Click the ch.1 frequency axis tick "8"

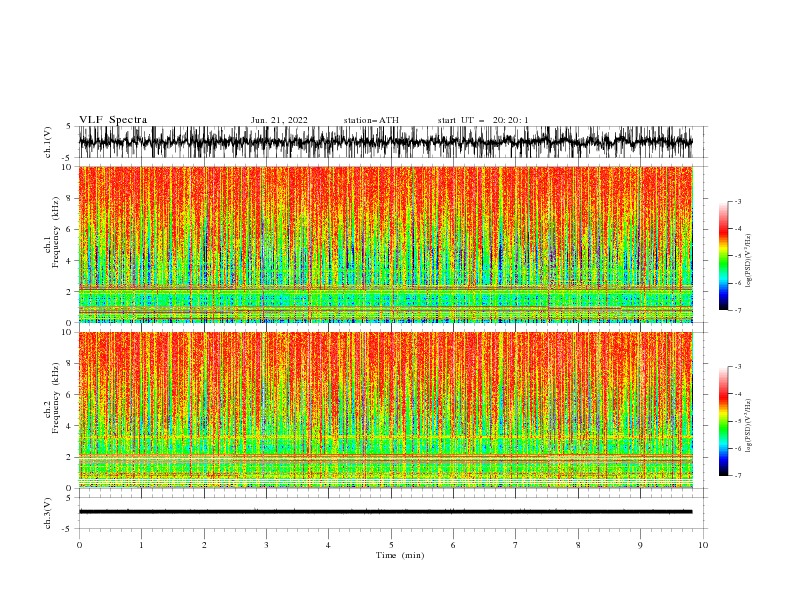pos(71,198)
